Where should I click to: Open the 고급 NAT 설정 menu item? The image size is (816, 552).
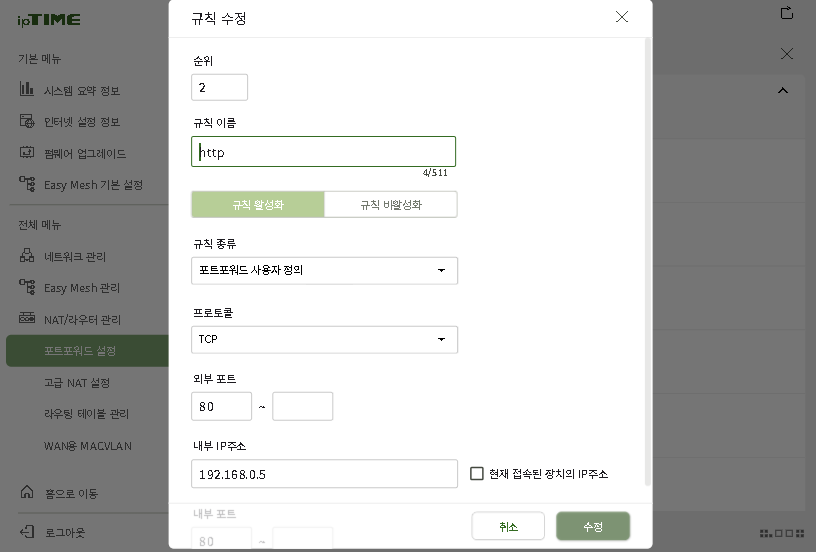pos(77,382)
